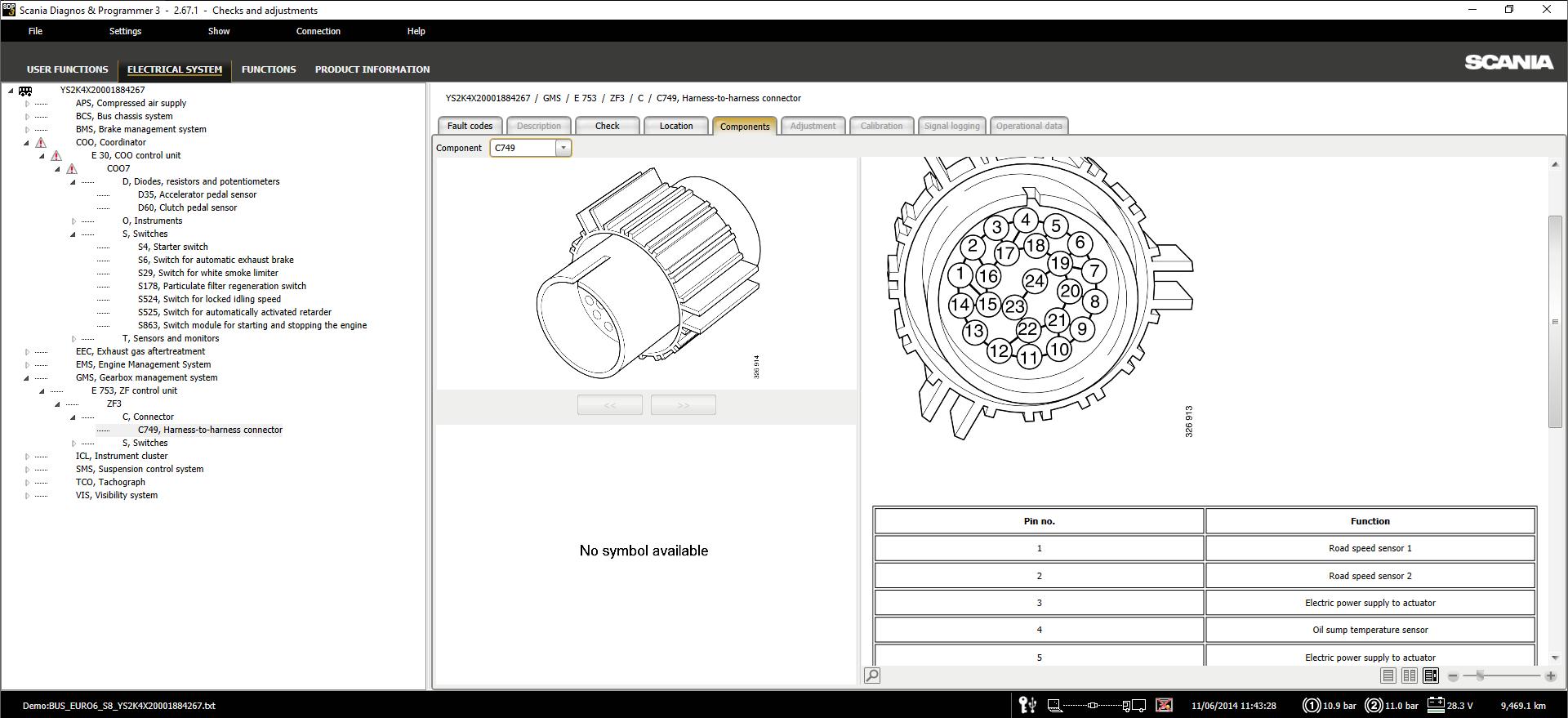The height and width of the screenshot is (718, 1568).
Task: Open the Location tab
Action: tap(675, 126)
